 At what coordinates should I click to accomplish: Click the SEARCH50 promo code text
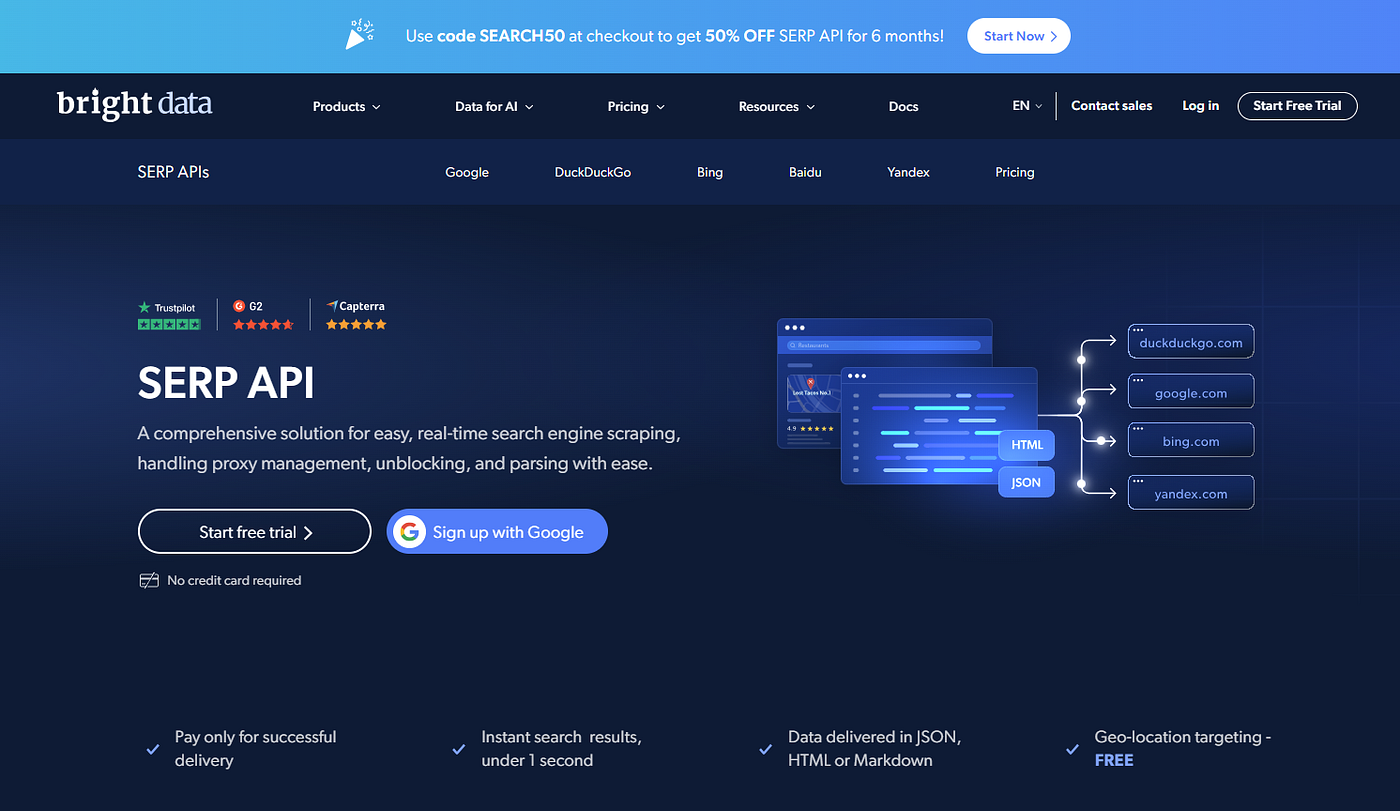click(x=522, y=36)
